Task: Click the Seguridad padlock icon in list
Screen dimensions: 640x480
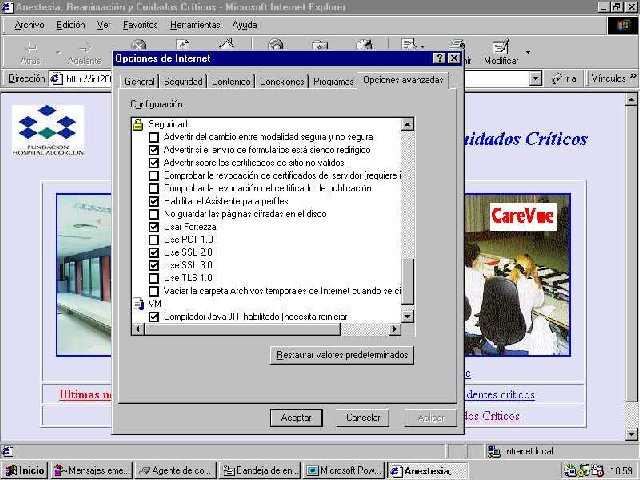Action: [138, 124]
